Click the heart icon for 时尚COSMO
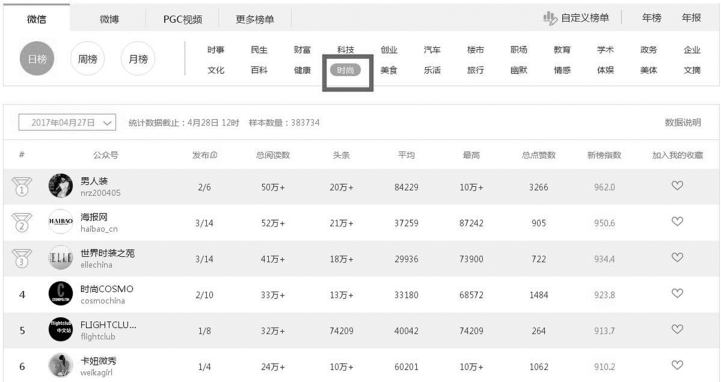This screenshot has width=721, height=382. pyautogui.click(x=677, y=293)
